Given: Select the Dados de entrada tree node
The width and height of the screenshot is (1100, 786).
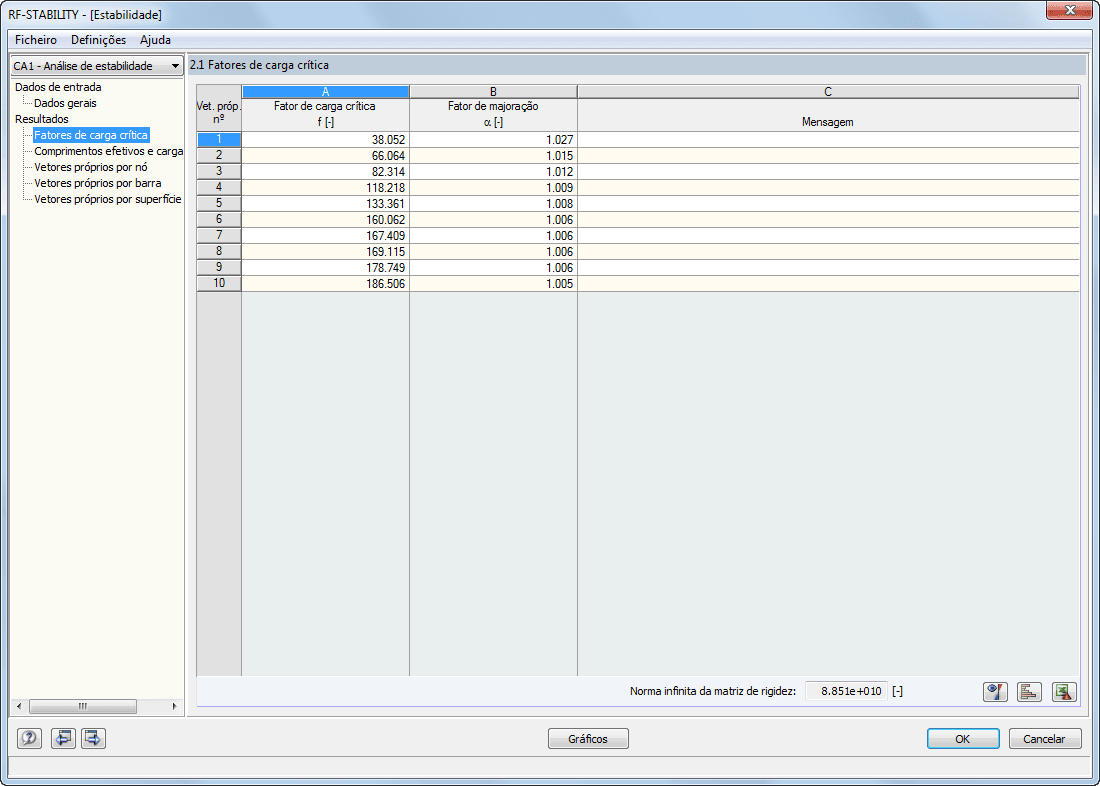Looking at the screenshot, I should 58,88.
